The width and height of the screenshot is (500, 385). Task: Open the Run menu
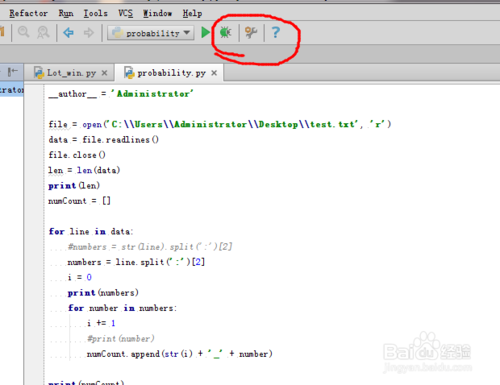click(66, 13)
